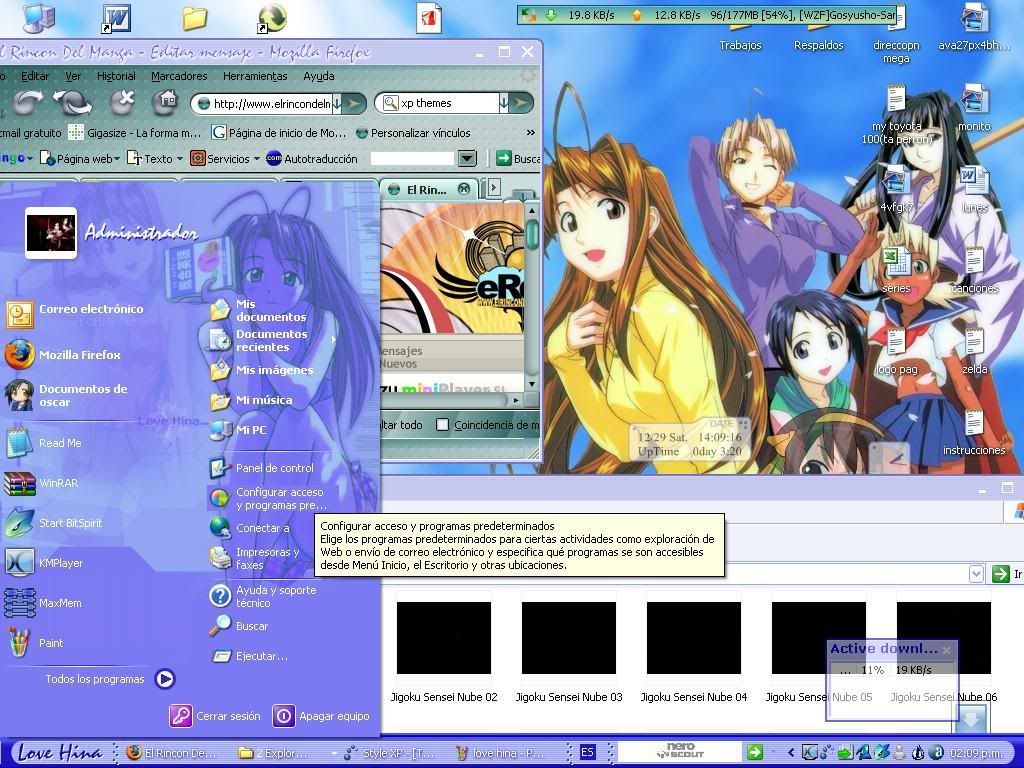Open Personalizar vínculos bookmark
The image size is (1024, 768).
point(413,133)
